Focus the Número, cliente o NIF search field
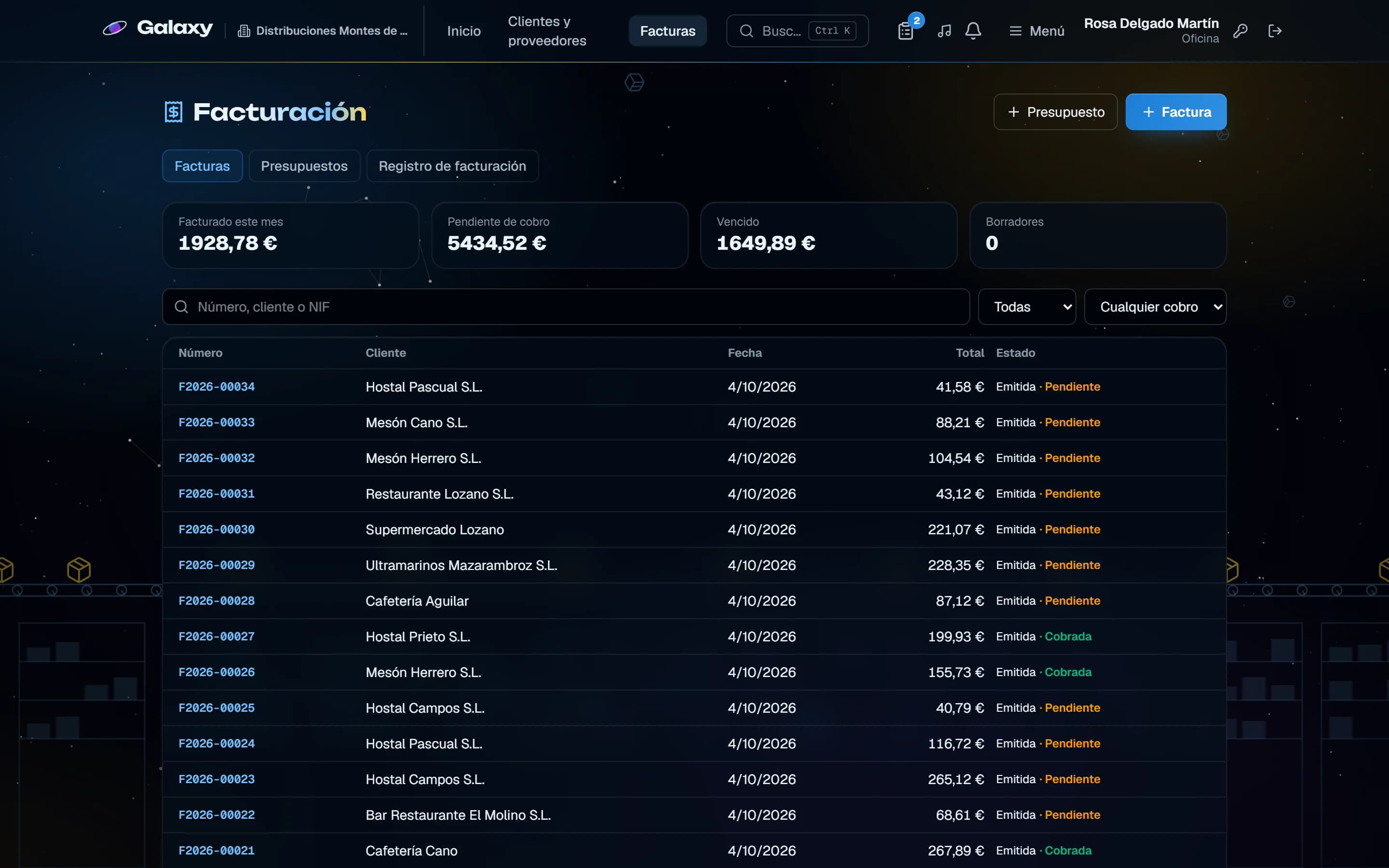This screenshot has width=1389, height=868. [x=566, y=307]
